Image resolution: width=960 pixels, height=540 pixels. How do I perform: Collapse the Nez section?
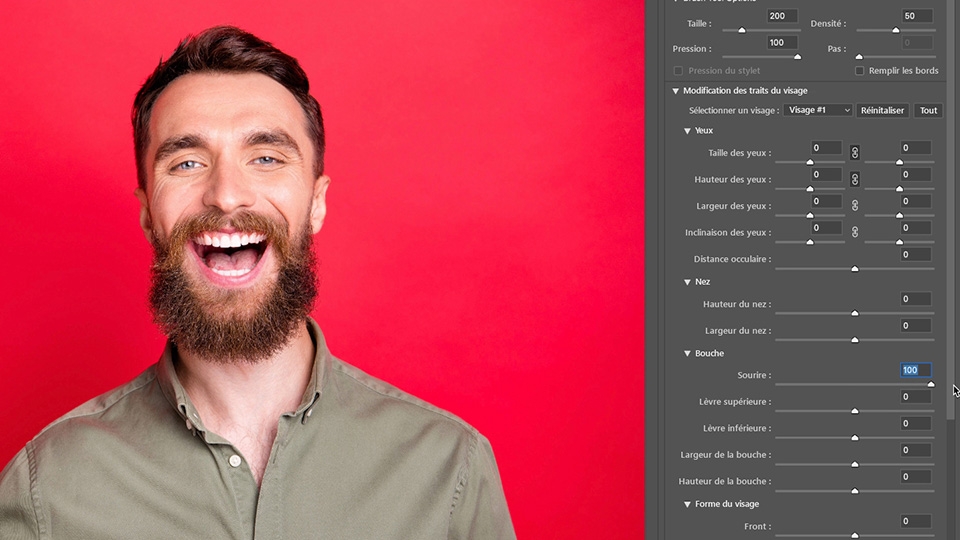click(x=687, y=282)
